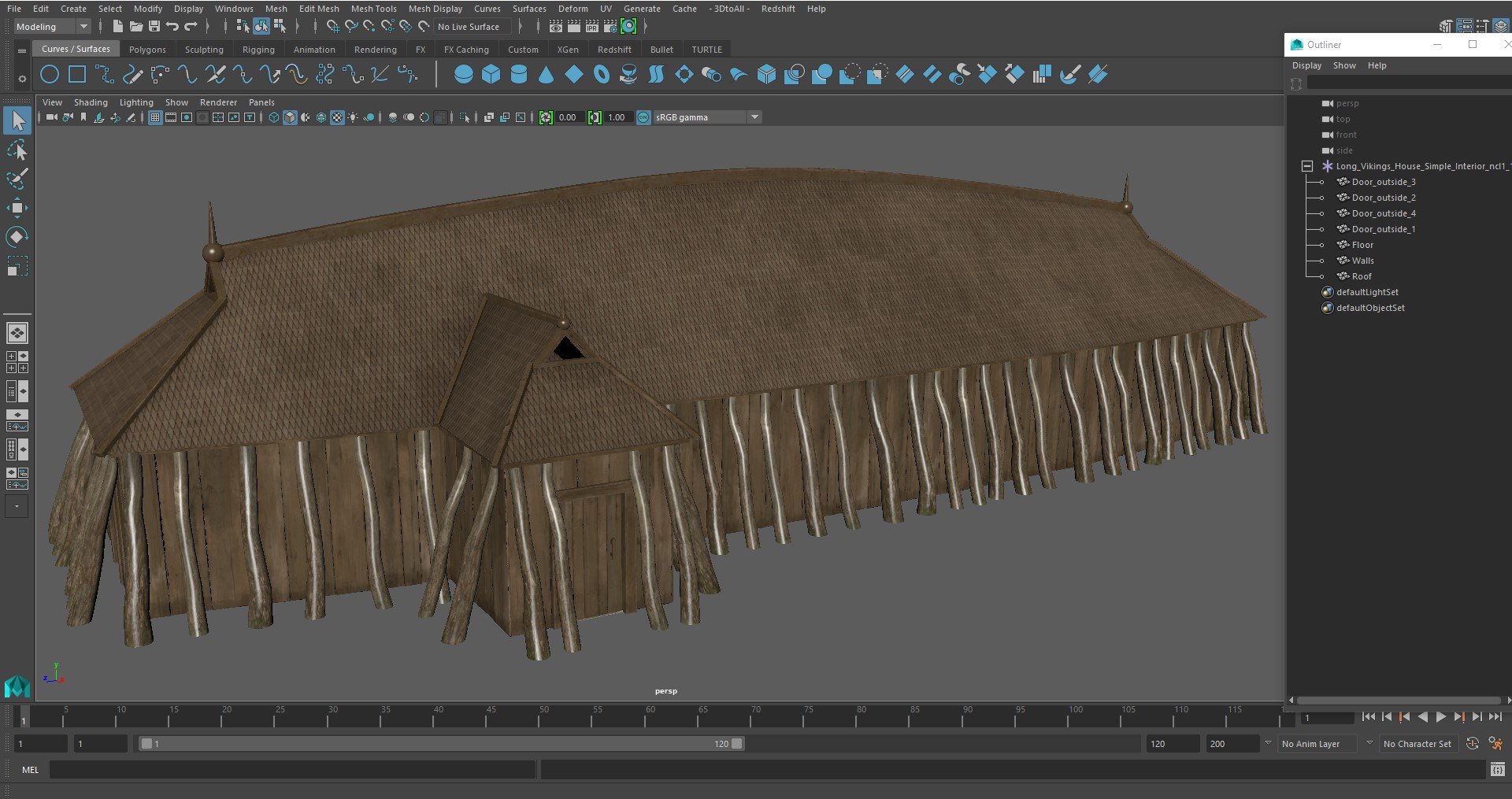The width and height of the screenshot is (1512, 799).
Task: Click the Auto Keyframe toggle icon
Action: point(1473,743)
